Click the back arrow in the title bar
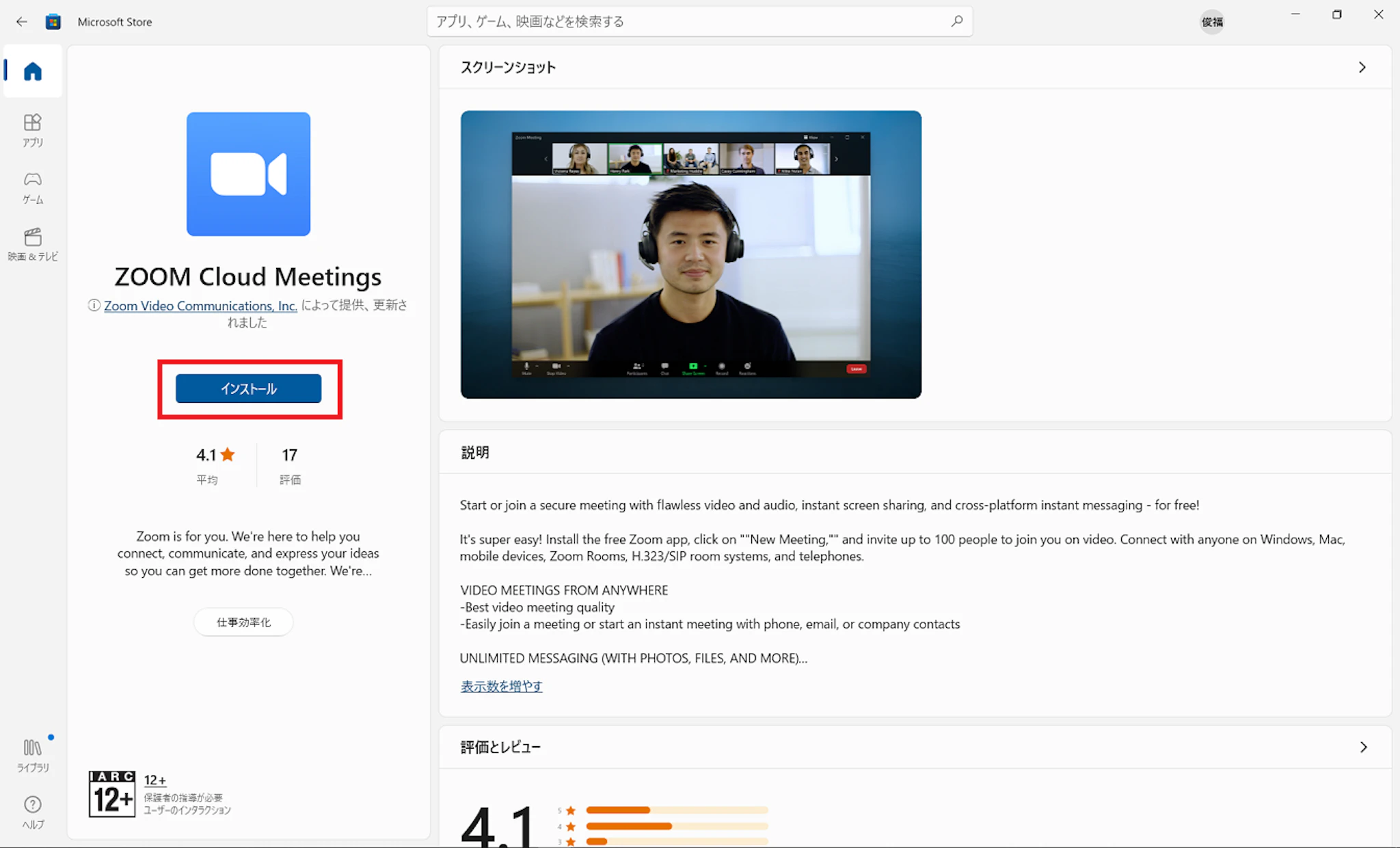 [x=22, y=22]
